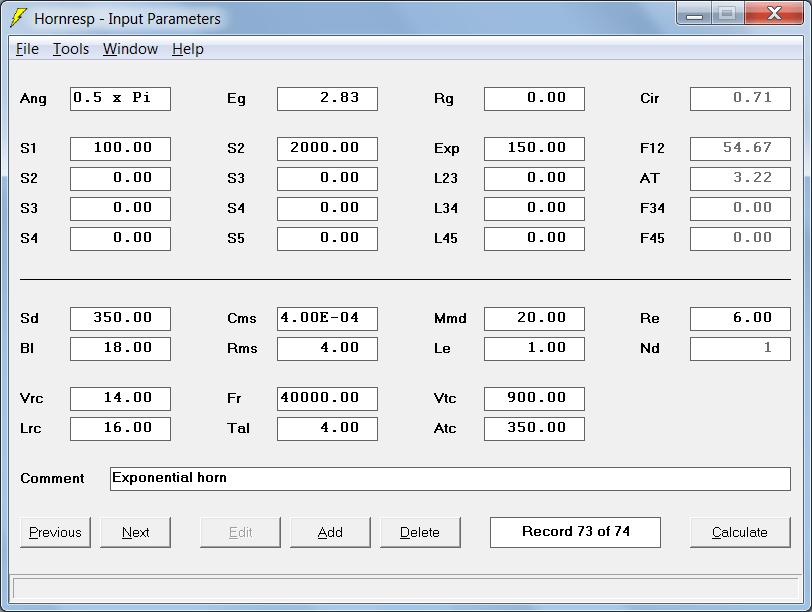Open the File menu

pos(27,49)
